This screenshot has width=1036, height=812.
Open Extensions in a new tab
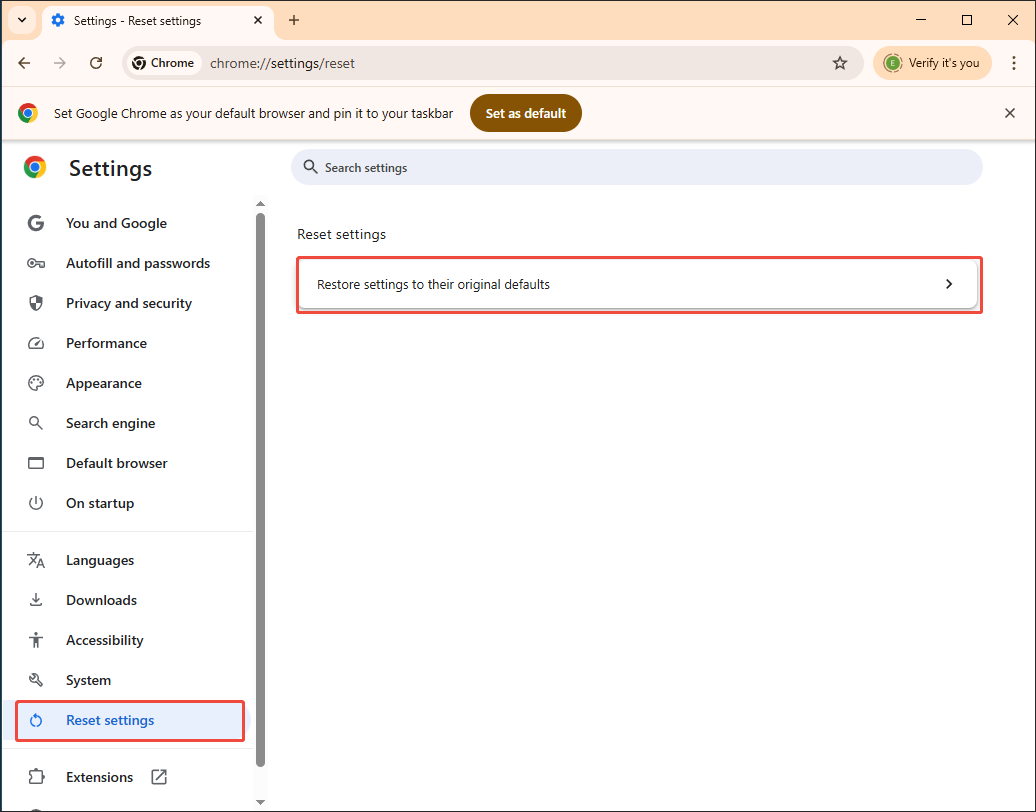158,776
